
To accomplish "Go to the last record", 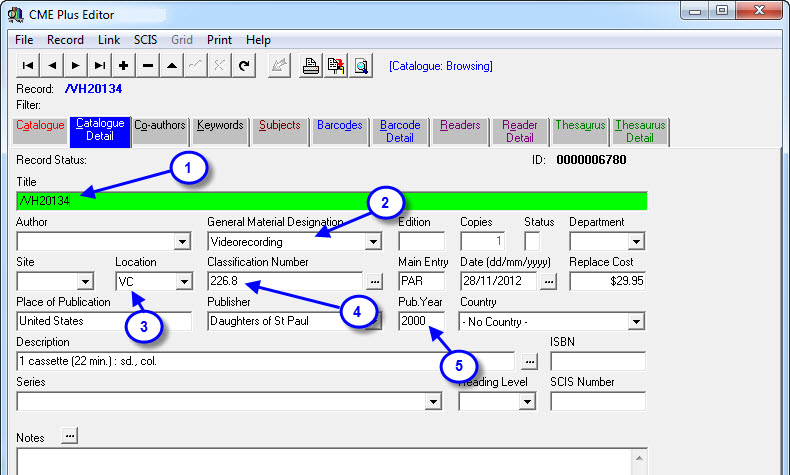I will (100, 66).
